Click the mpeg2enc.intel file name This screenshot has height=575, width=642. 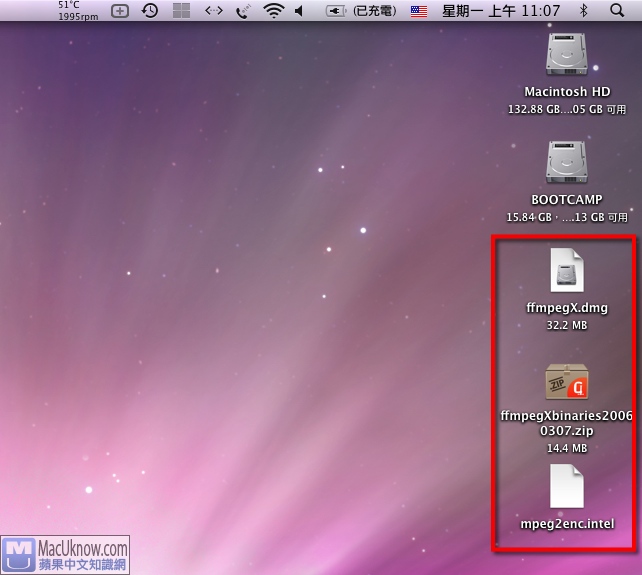tap(567, 524)
